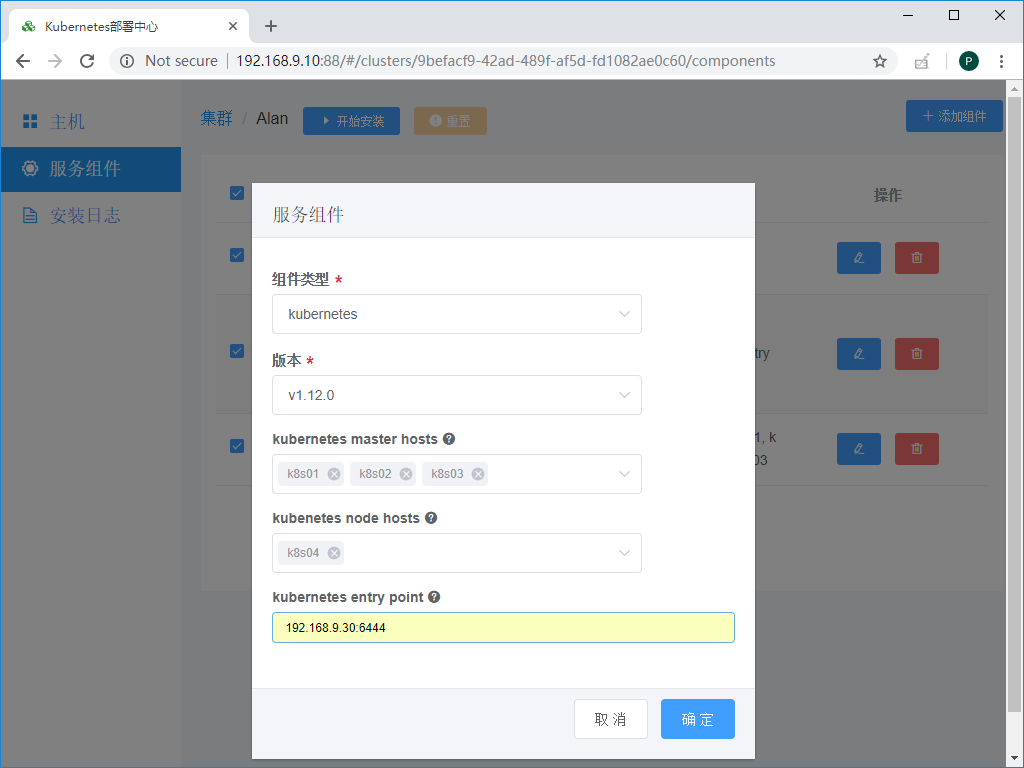The image size is (1024, 768).
Task: Click the help icon next to kubernetes master hosts
Action: pyautogui.click(x=448, y=438)
